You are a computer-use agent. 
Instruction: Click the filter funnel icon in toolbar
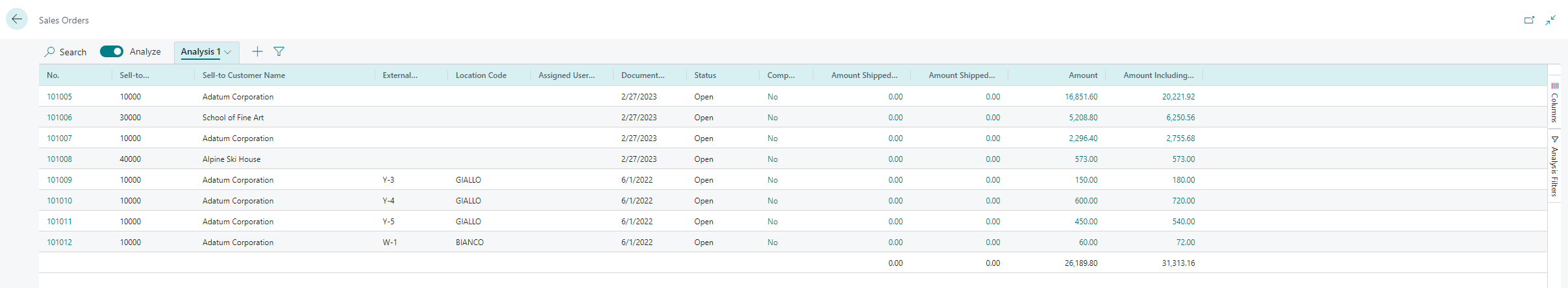pos(279,51)
